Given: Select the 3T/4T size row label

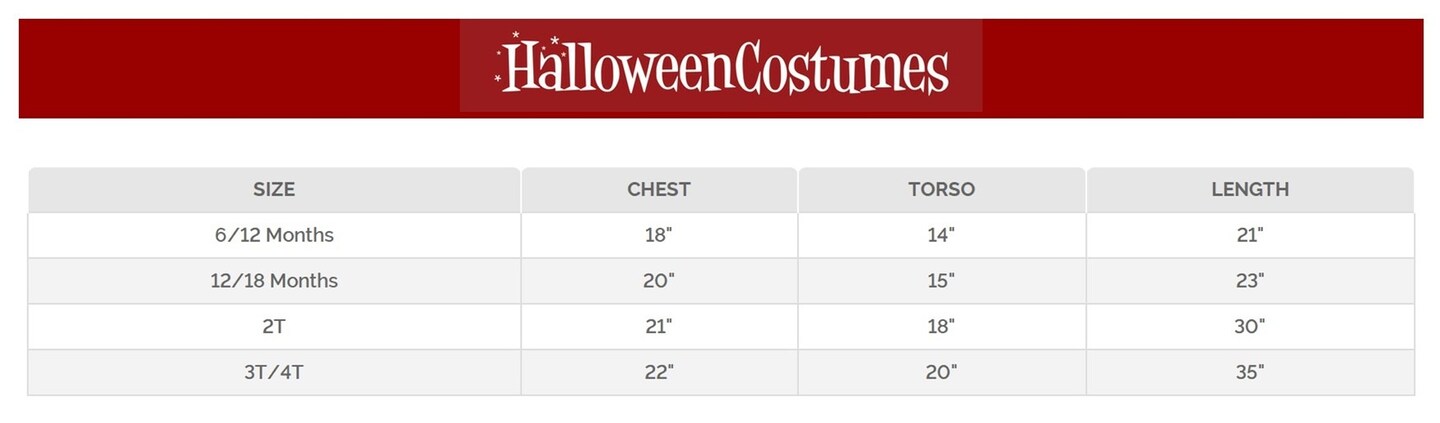Looking at the screenshot, I should pos(274,373).
